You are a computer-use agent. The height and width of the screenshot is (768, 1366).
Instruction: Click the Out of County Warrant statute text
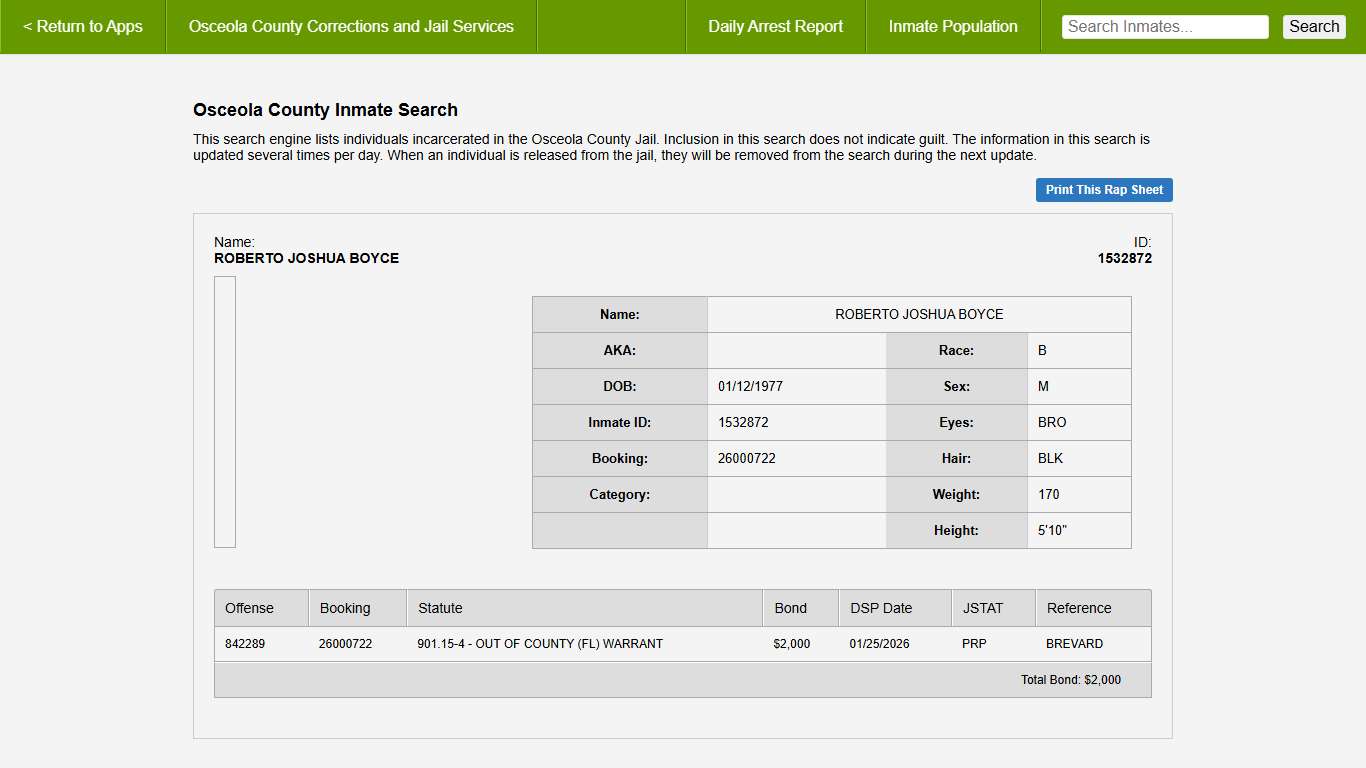coord(540,644)
